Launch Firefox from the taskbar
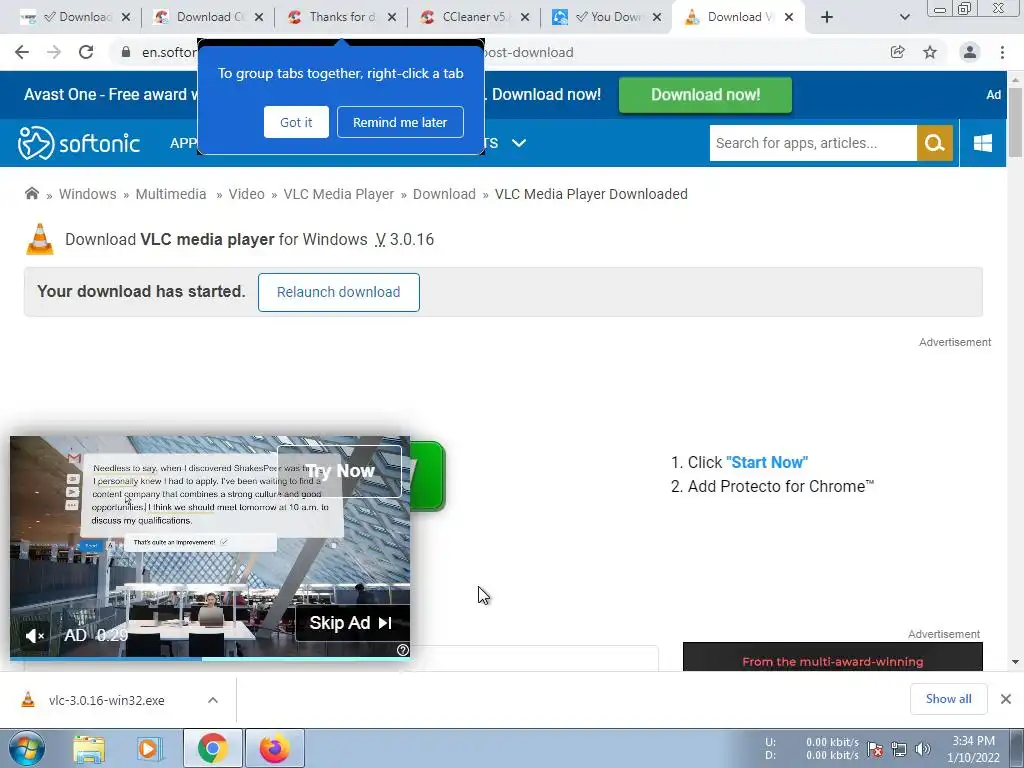The width and height of the screenshot is (1024, 768). pyautogui.click(x=275, y=748)
